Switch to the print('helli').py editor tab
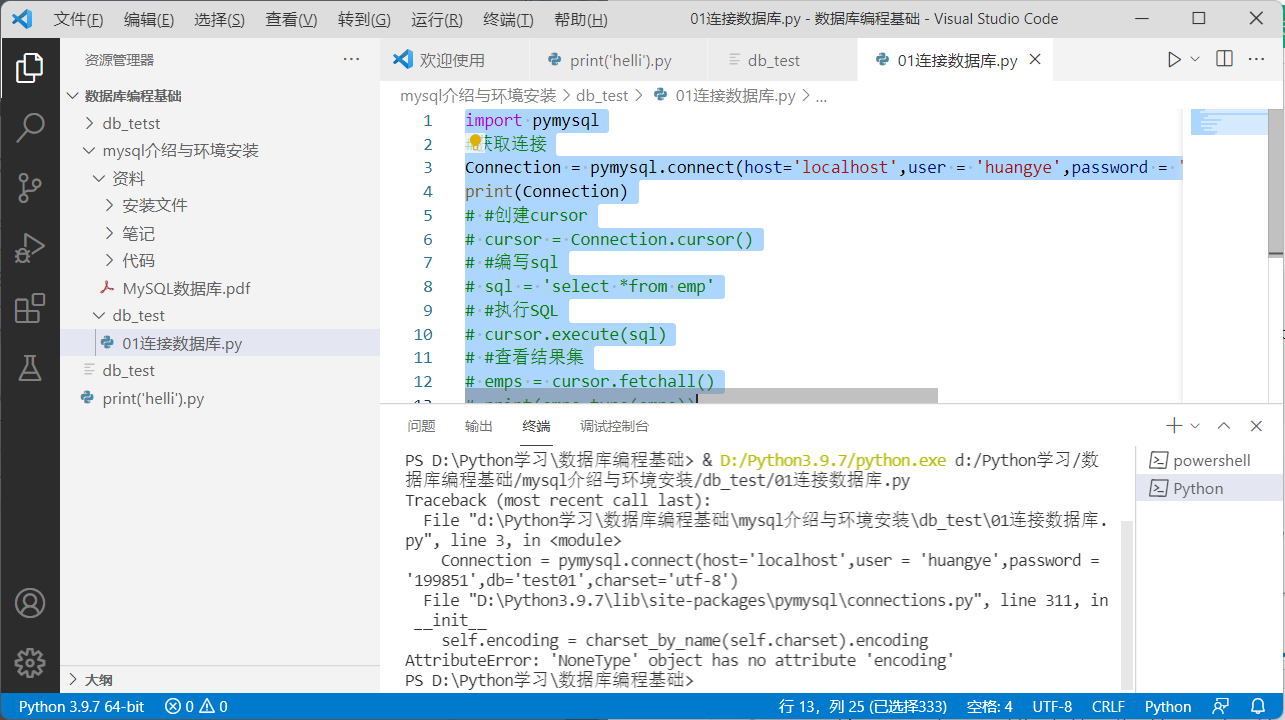The image size is (1285, 720). (621, 60)
